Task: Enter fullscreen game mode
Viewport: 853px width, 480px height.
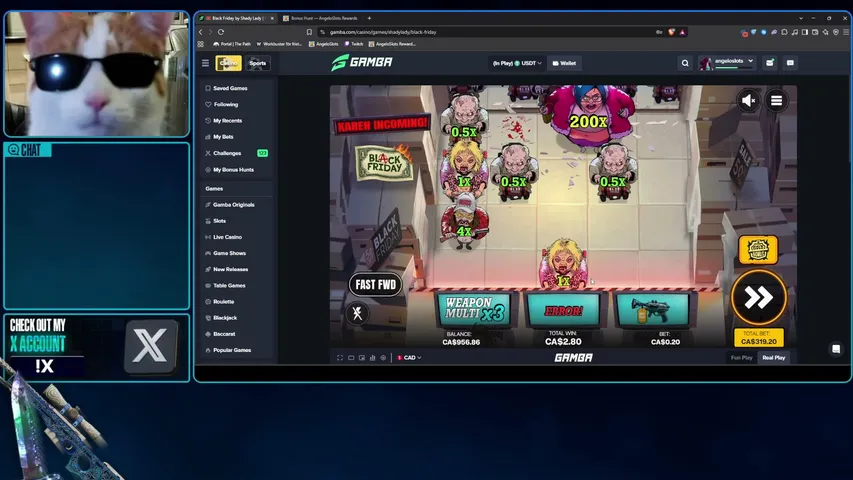Action: [340, 358]
